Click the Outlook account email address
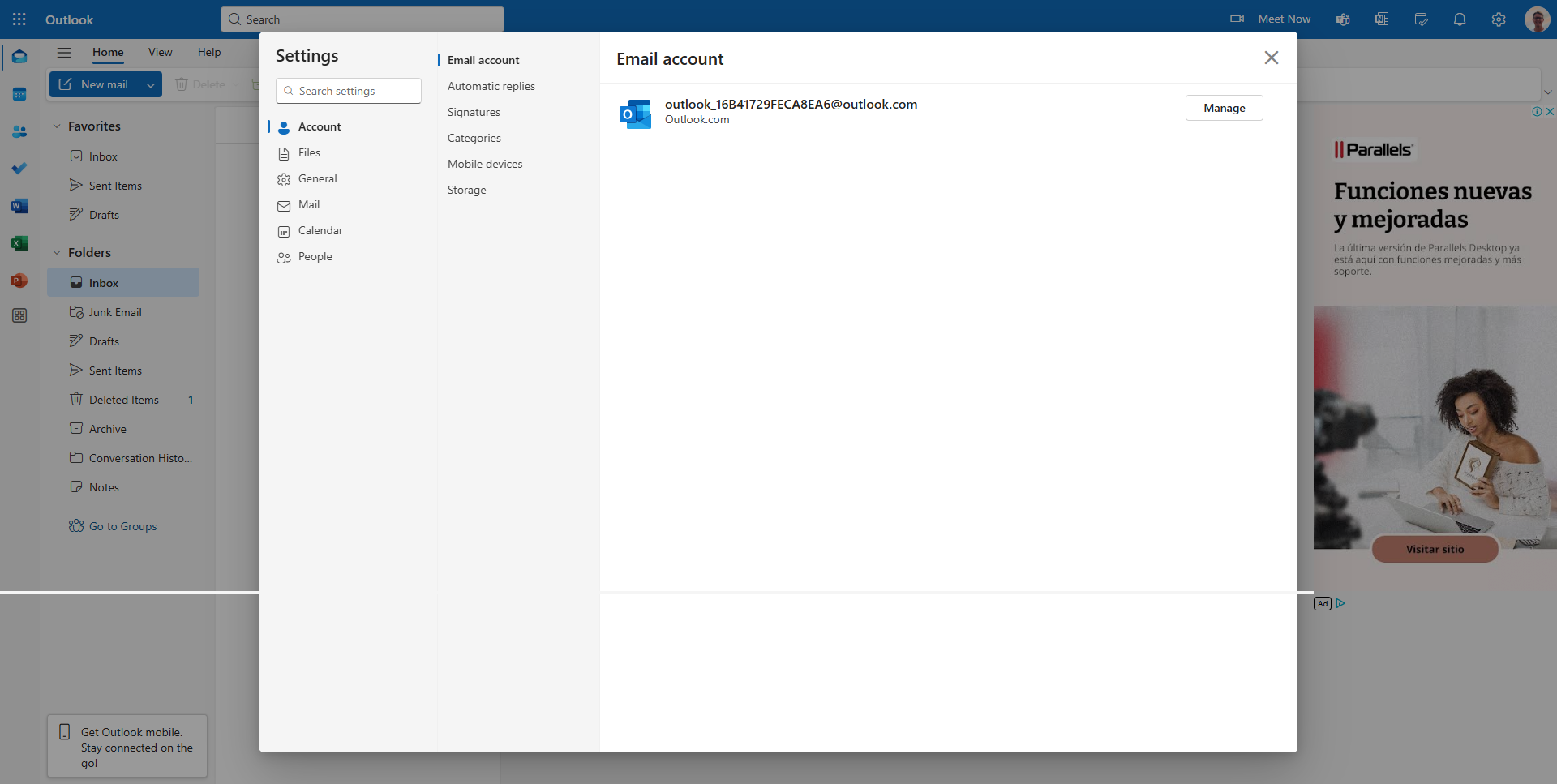Image resolution: width=1557 pixels, height=784 pixels. coord(791,104)
